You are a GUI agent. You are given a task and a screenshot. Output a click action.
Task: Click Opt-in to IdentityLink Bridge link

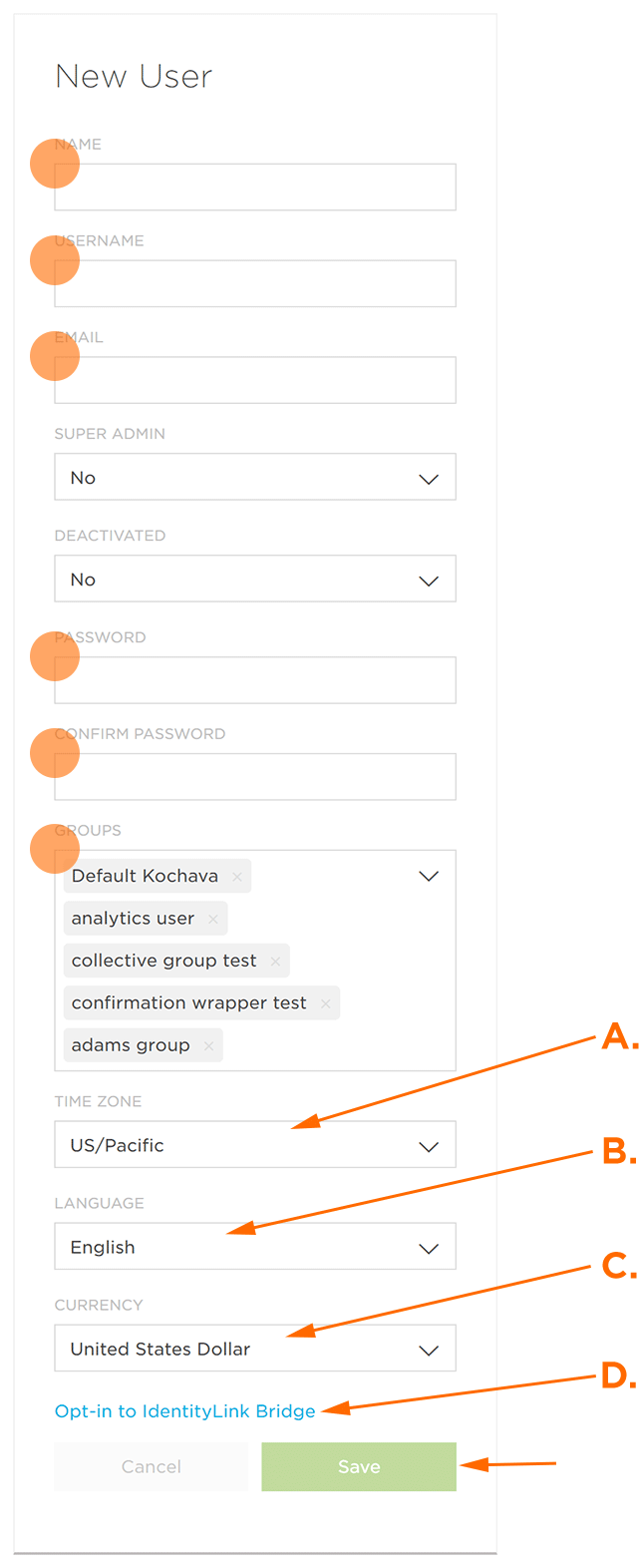point(184,1411)
